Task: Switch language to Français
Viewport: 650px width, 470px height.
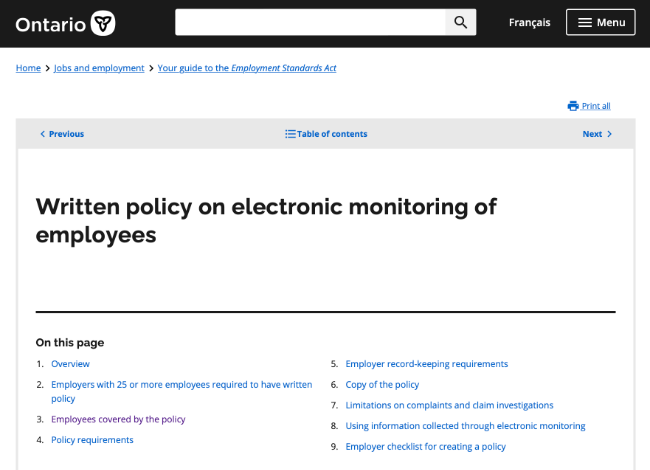Action: 529,22
